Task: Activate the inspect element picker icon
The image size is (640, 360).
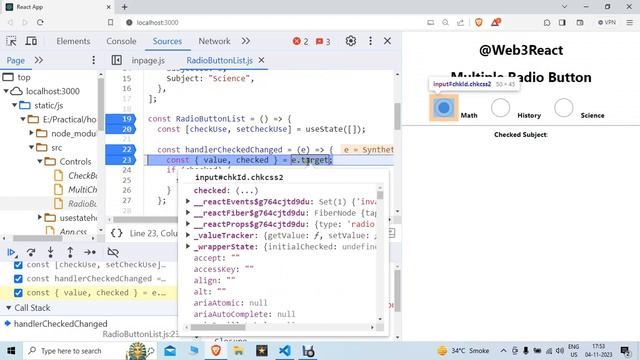Action: [x=11, y=41]
